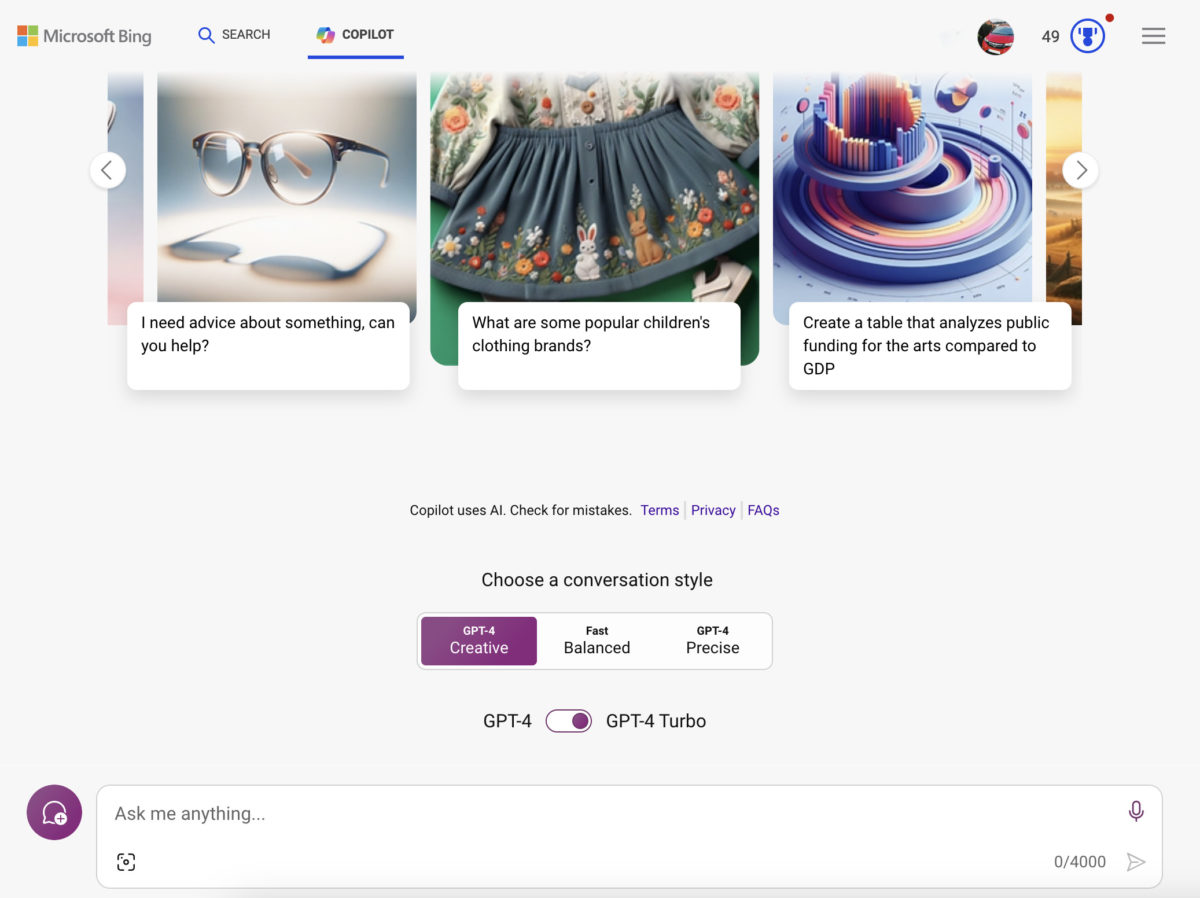Go to previous carousel suggestions

pos(108,170)
